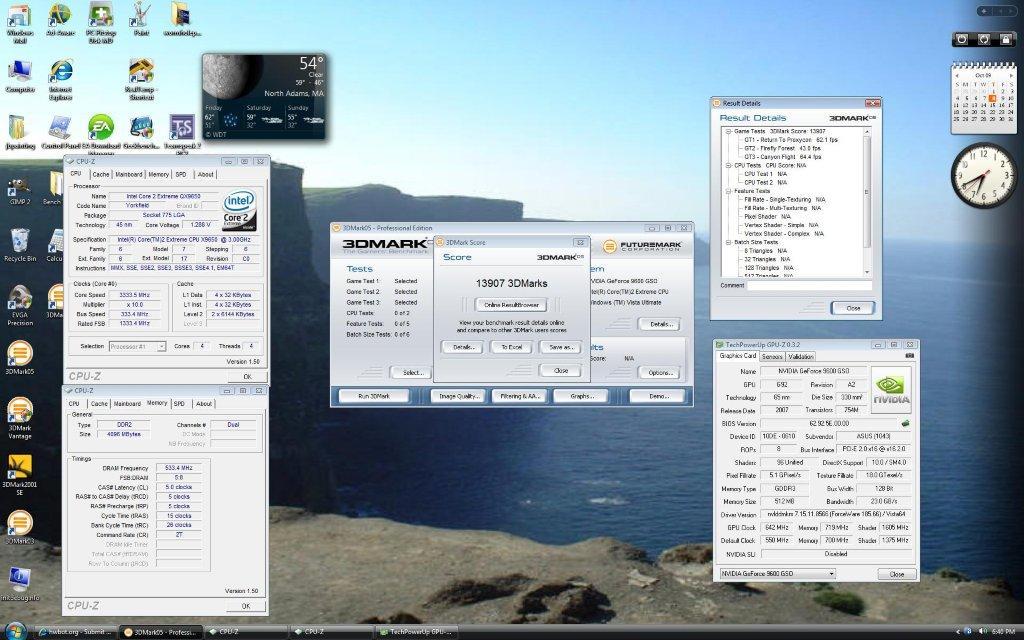The image size is (1024, 640).
Task: Click the BIOS save chip icon in GPU-Z
Action: (x=906, y=423)
